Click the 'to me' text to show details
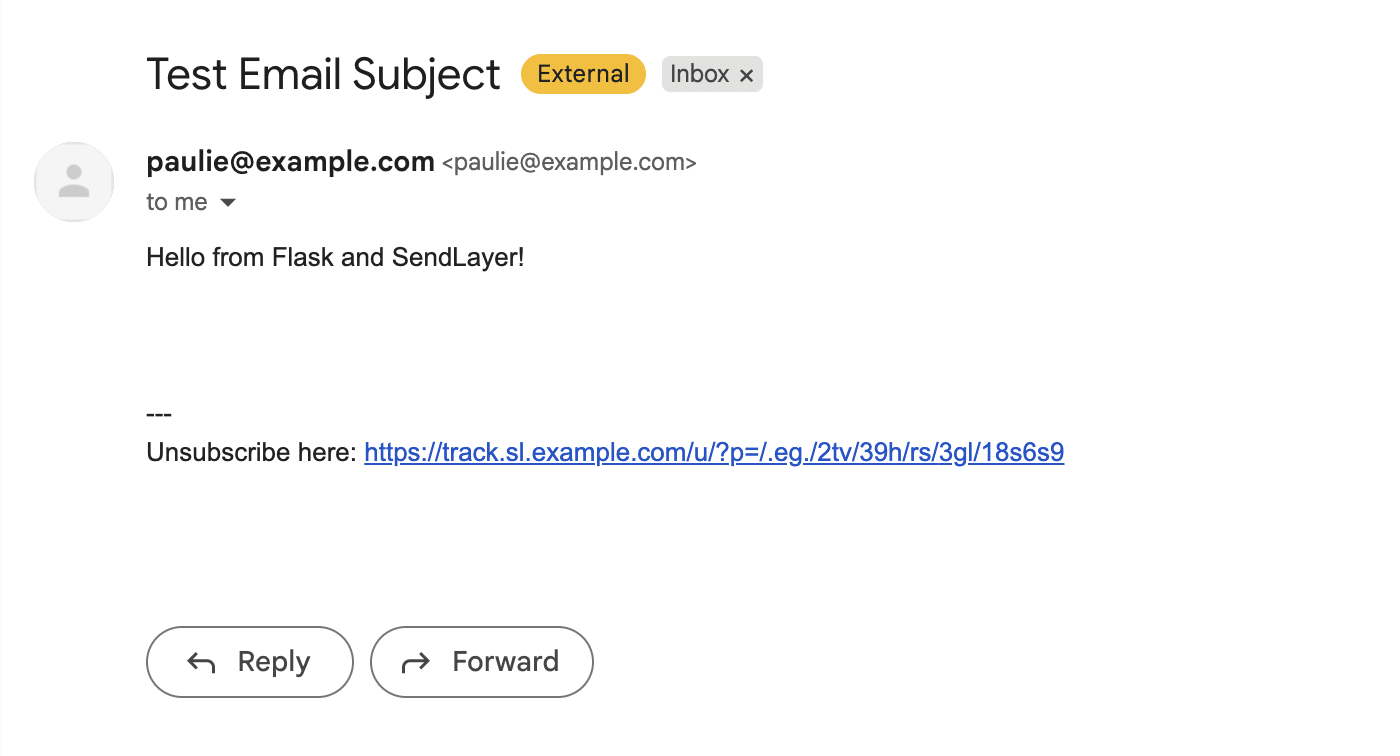 point(177,201)
